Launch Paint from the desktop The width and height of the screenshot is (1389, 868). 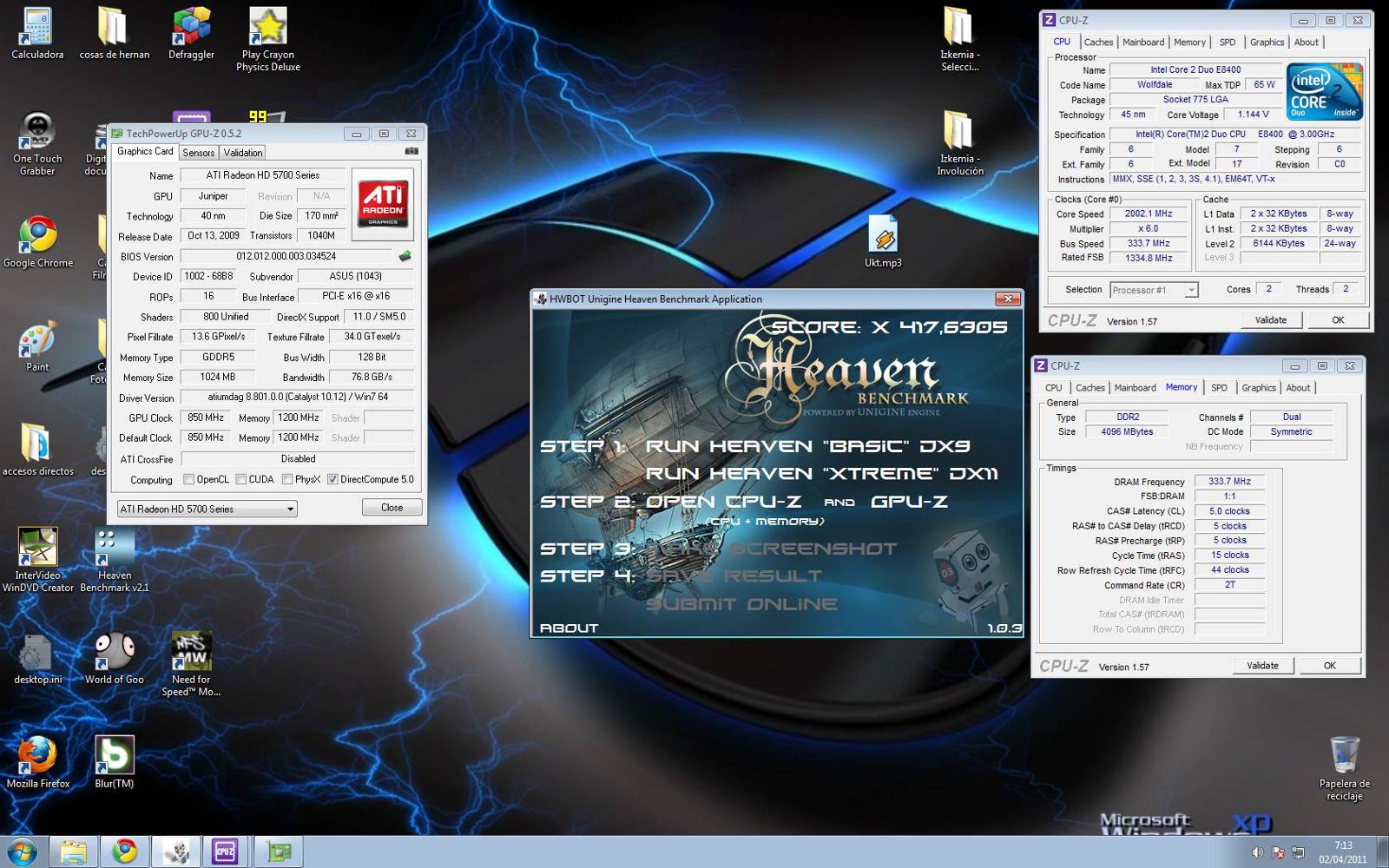click(x=37, y=346)
